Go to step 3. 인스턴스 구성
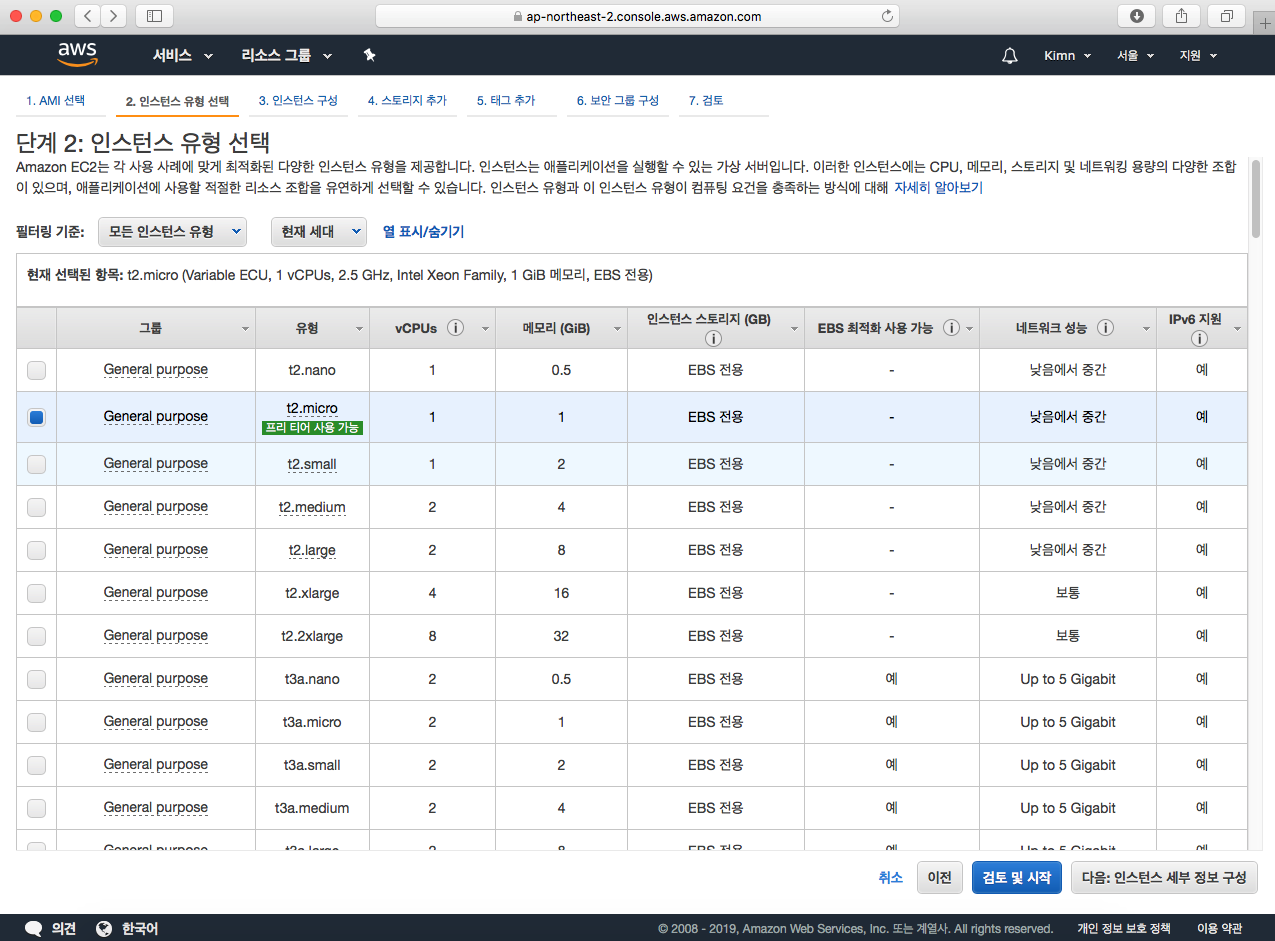 [x=298, y=101]
